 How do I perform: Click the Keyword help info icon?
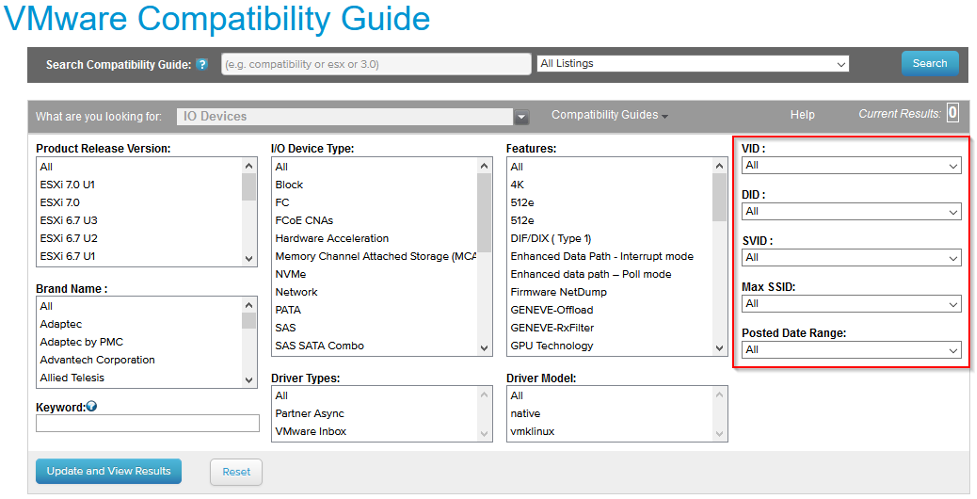click(92, 406)
